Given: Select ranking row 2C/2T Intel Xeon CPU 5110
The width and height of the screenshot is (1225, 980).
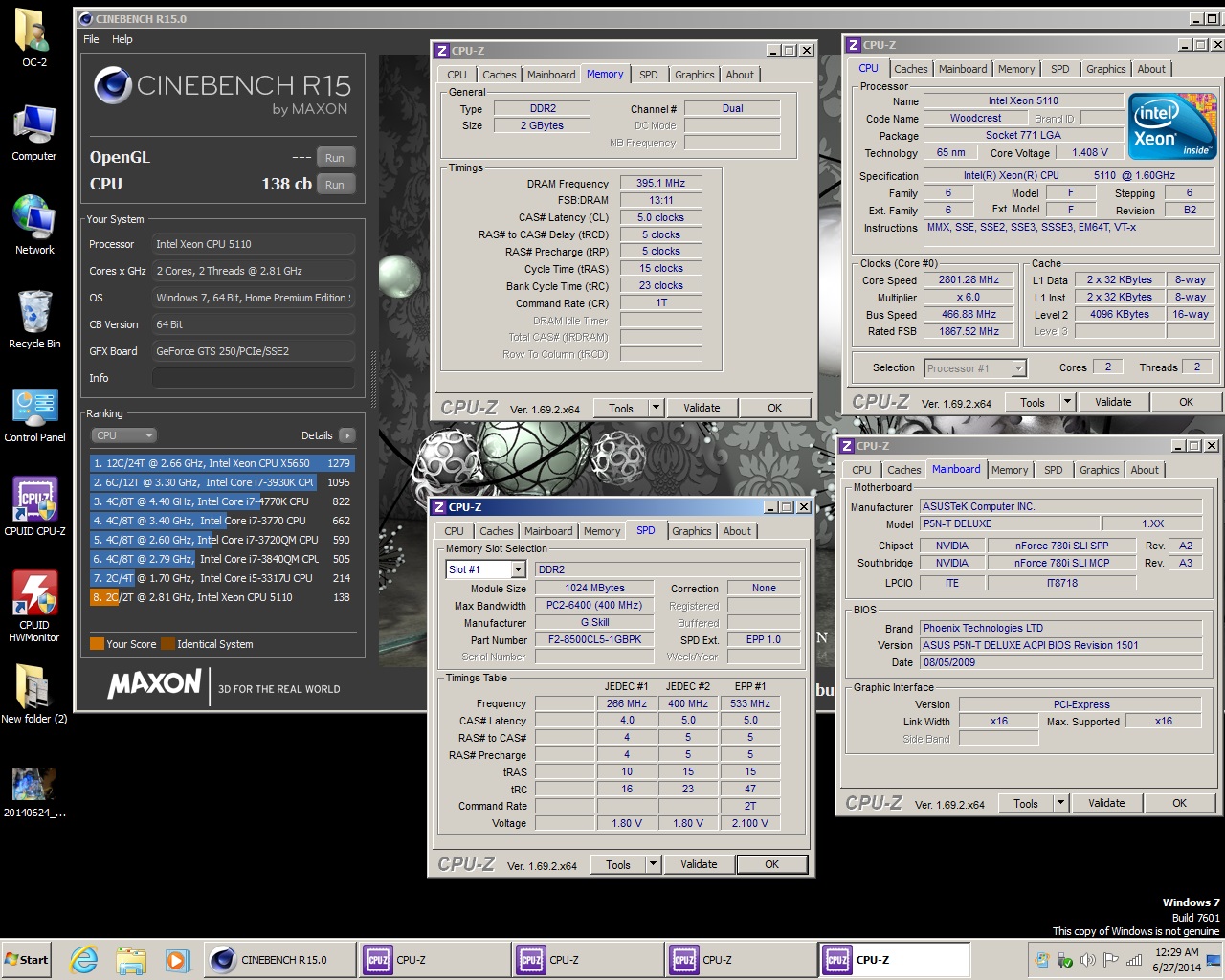Looking at the screenshot, I should (222, 597).
